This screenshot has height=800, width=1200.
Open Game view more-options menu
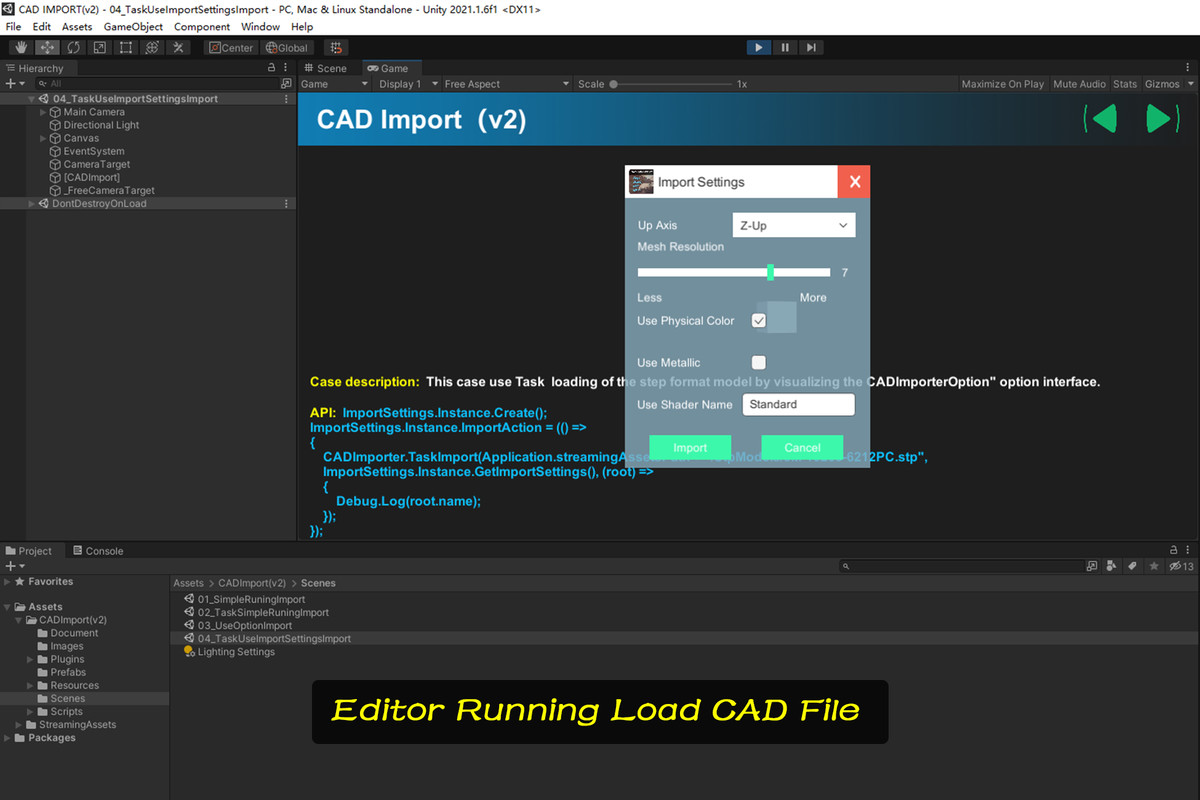(1190, 68)
